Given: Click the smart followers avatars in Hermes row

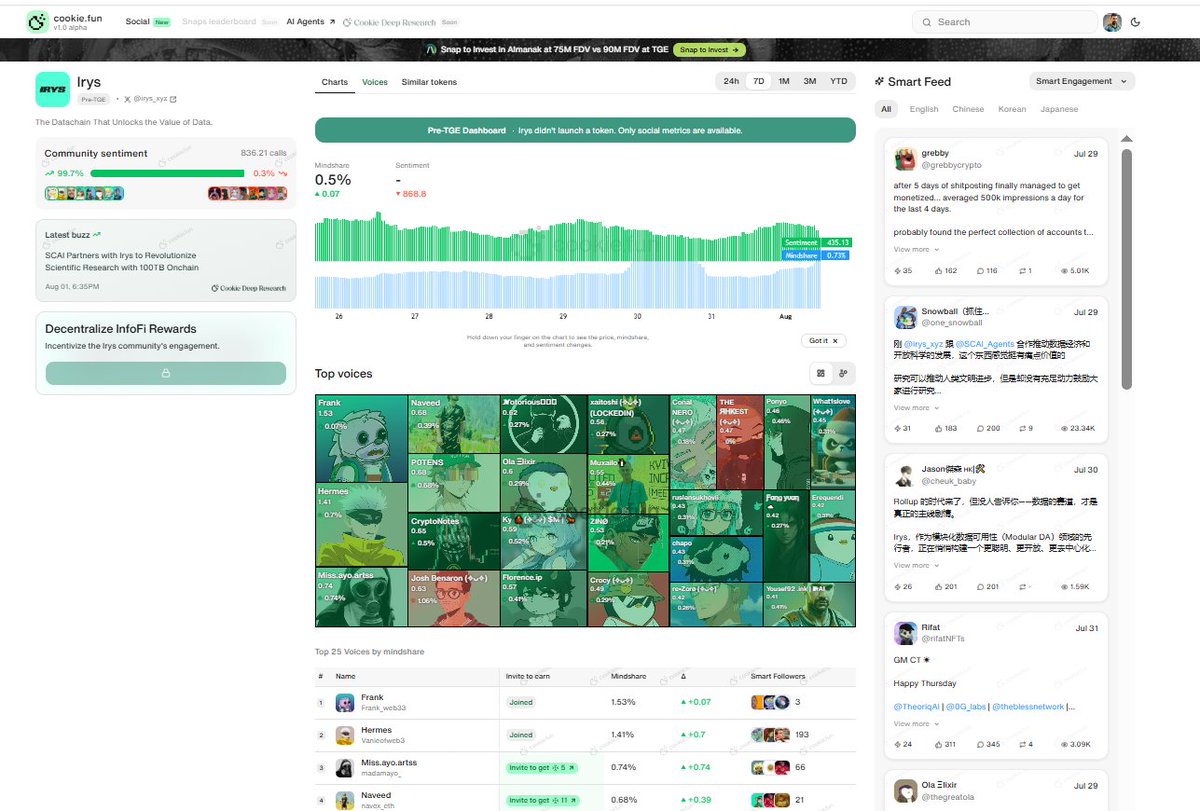Looking at the screenshot, I should click(x=770, y=735).
